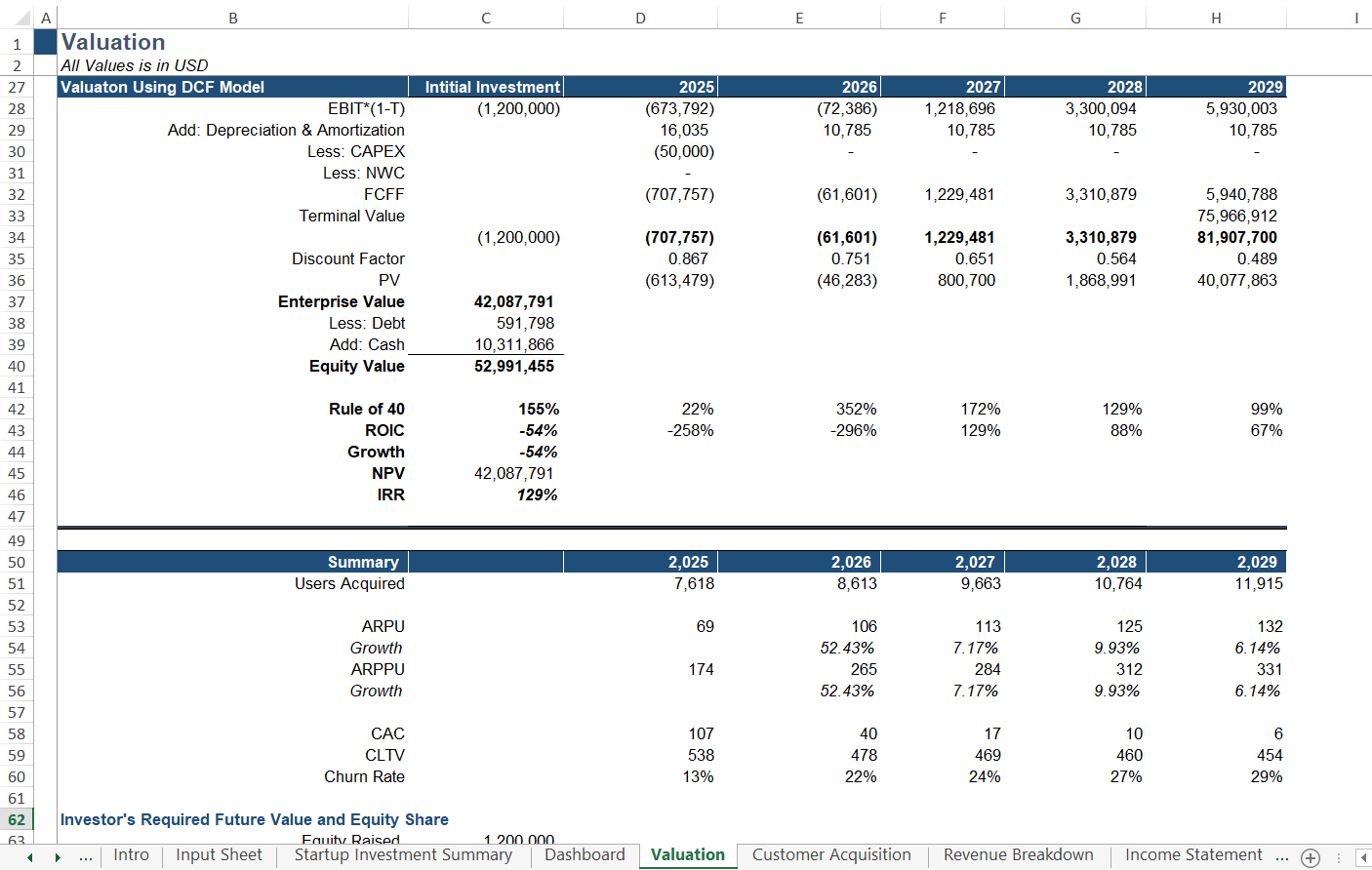Go to Customer Acquisition sheet
Screen dimensions: 1372x870
[x=830, y=855]
